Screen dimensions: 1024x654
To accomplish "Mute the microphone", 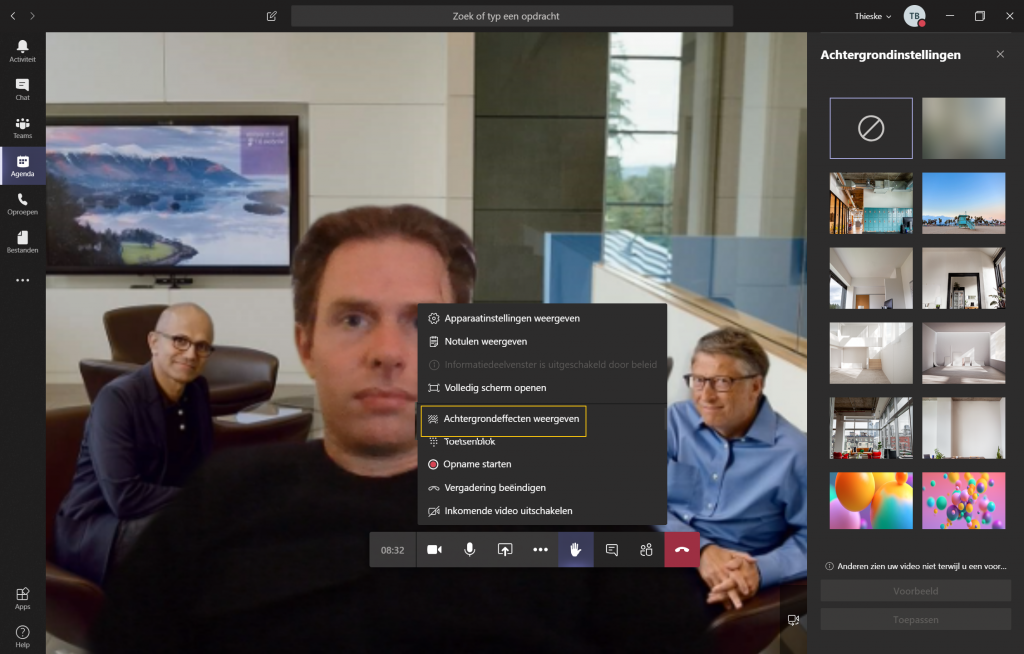I will coord(470,549).
